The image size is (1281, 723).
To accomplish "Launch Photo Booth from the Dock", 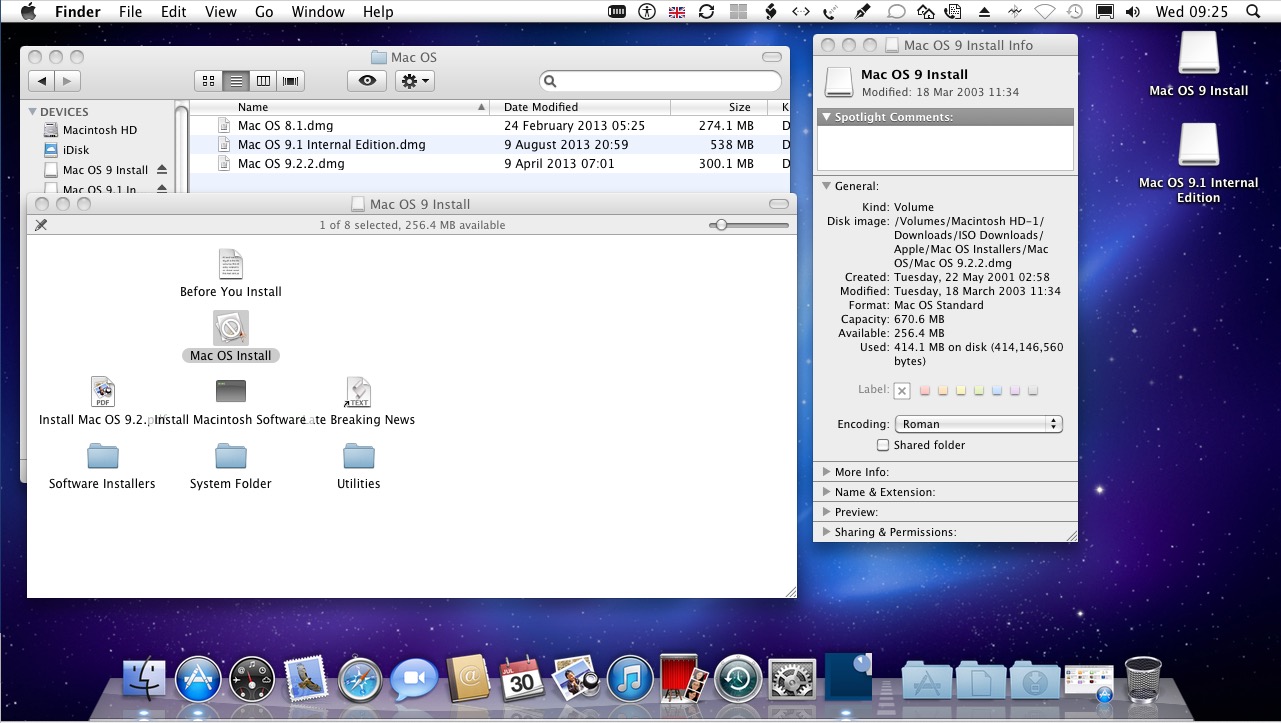I will (684, 679).
